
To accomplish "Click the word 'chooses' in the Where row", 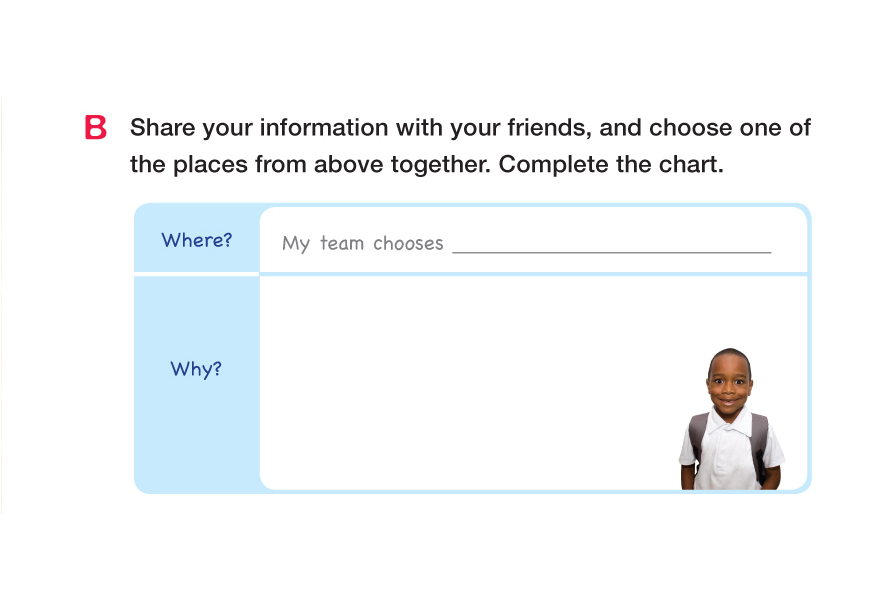I will pos(408,243).
